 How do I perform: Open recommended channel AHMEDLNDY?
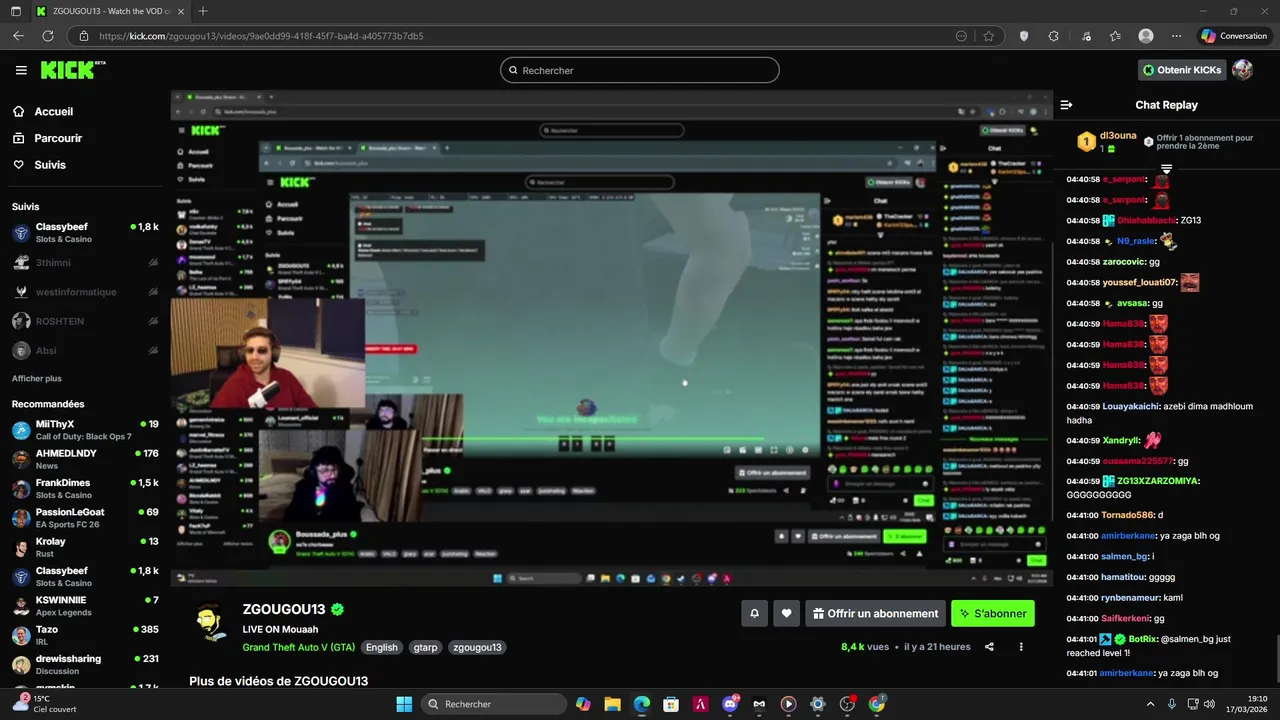85,459
